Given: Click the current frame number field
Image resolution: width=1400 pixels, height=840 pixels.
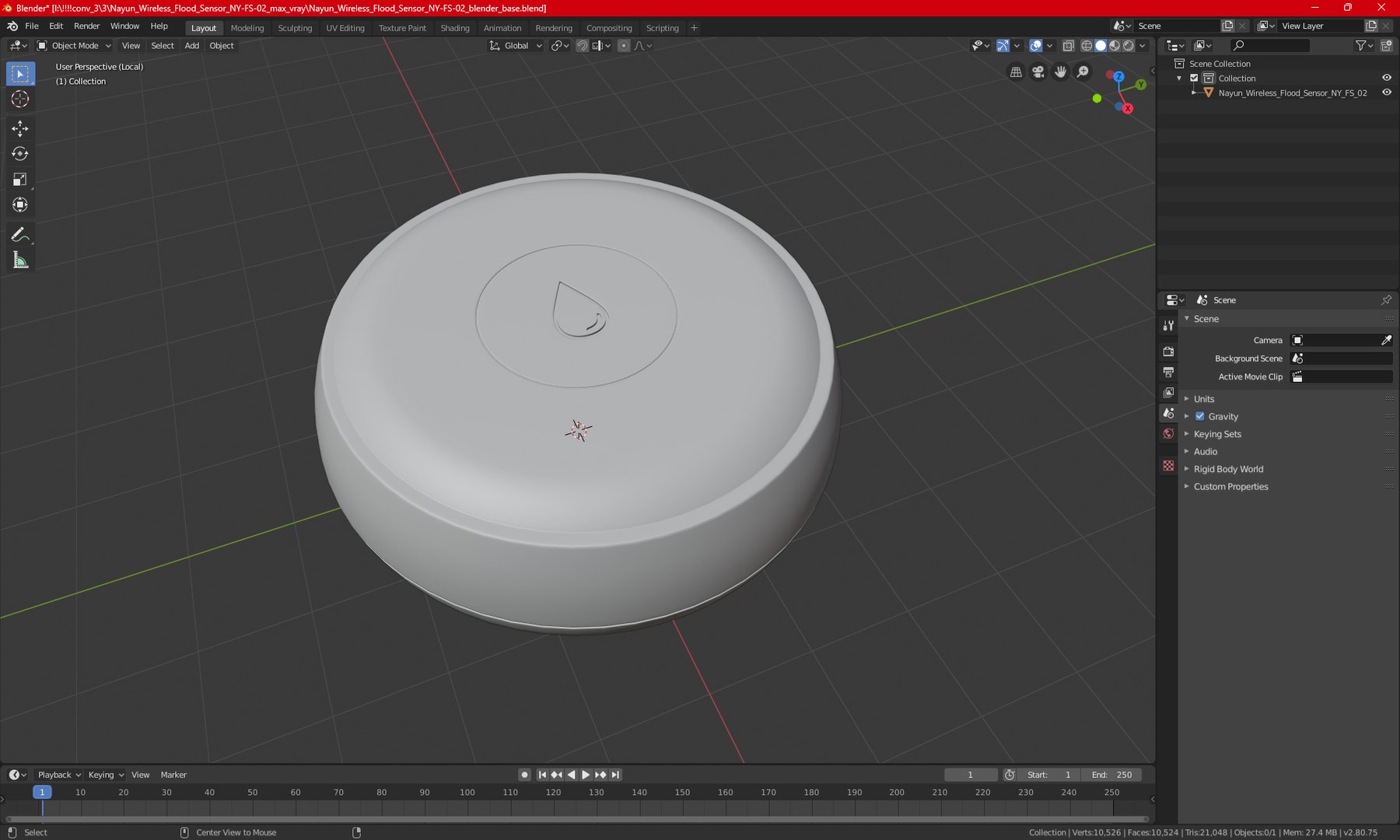Looking at the screenshot, I should [x=971, y=775].
